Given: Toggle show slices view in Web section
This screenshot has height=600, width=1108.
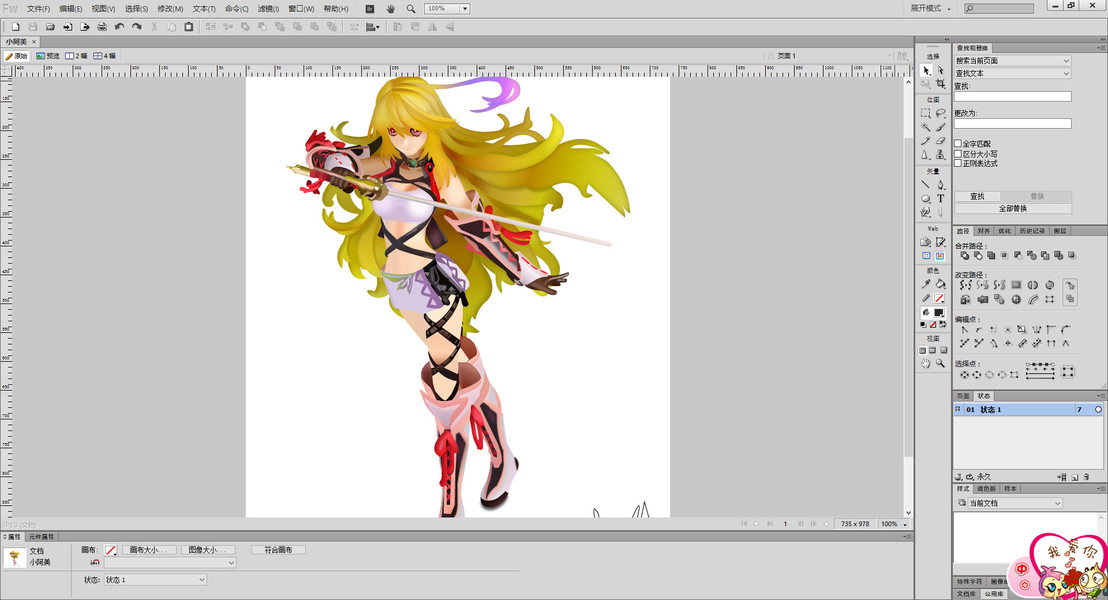Looking at the screenshot, I should [x=940, y=256].
